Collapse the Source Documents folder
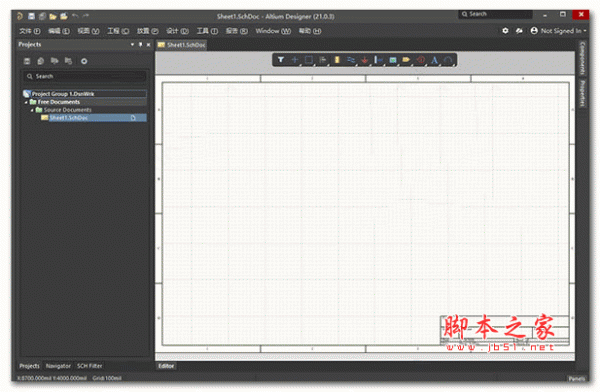This screenshot has height=392, width=600. click(x=32, y=110)
